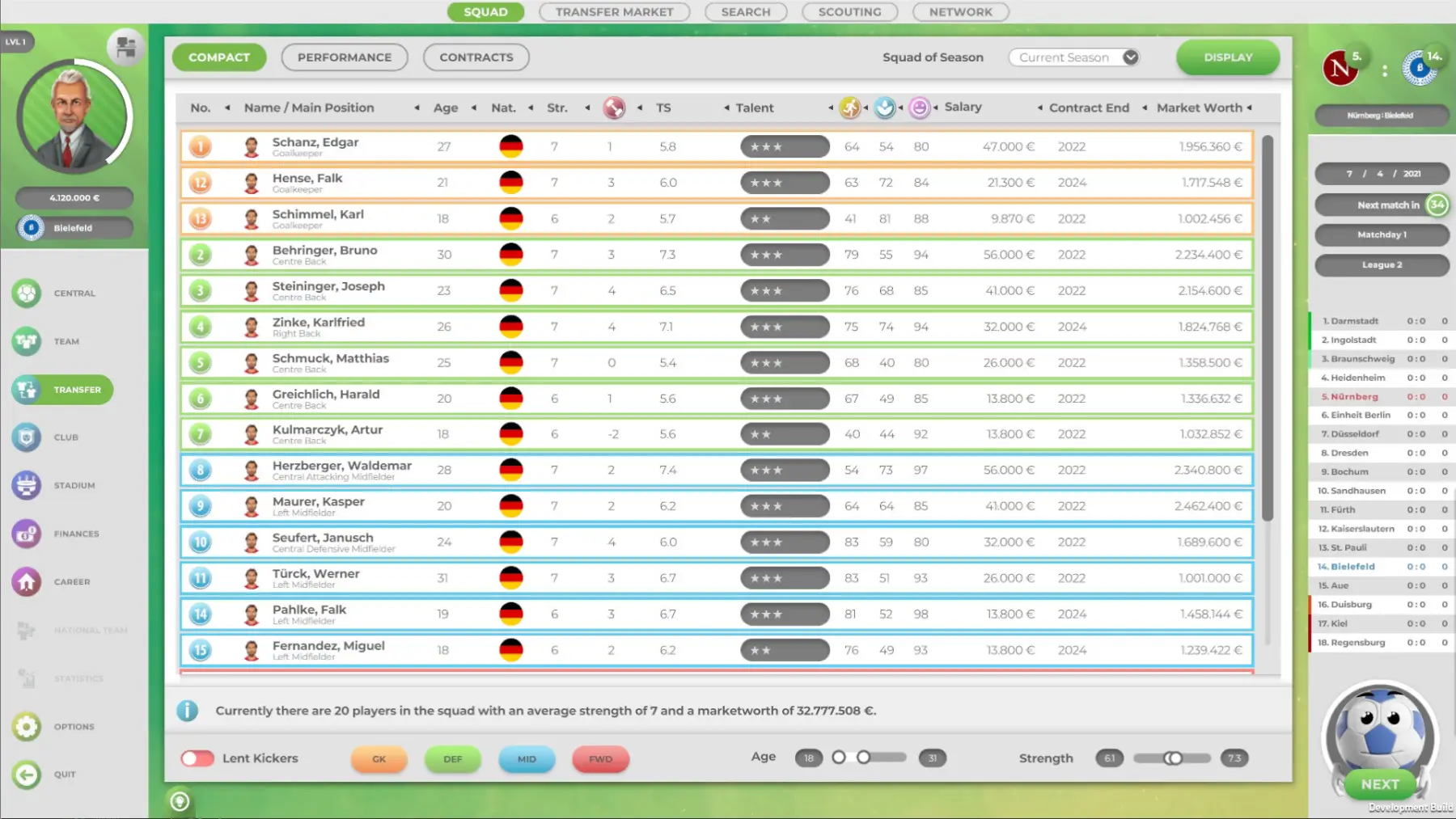The image size is (1456, 819).
Task: Click the info icon beside squad summary
Action: point(188,711)
